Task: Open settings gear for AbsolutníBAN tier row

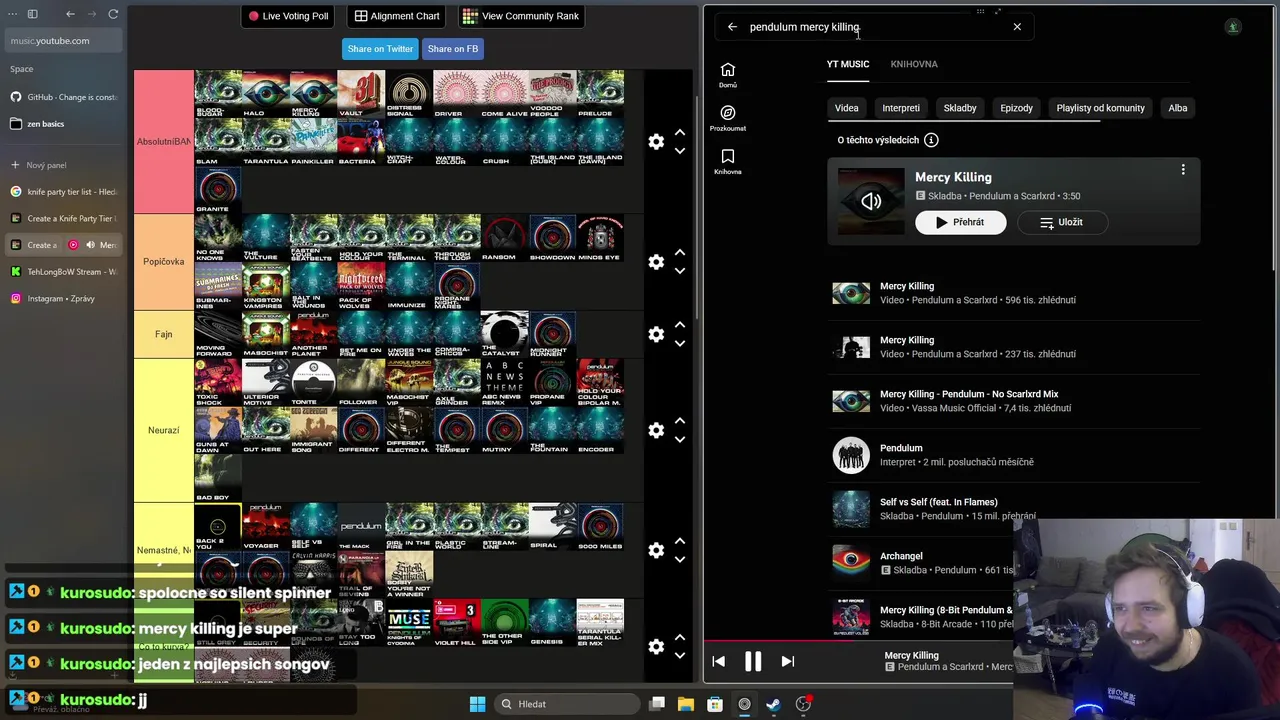Action: click(x=656, y=142)
